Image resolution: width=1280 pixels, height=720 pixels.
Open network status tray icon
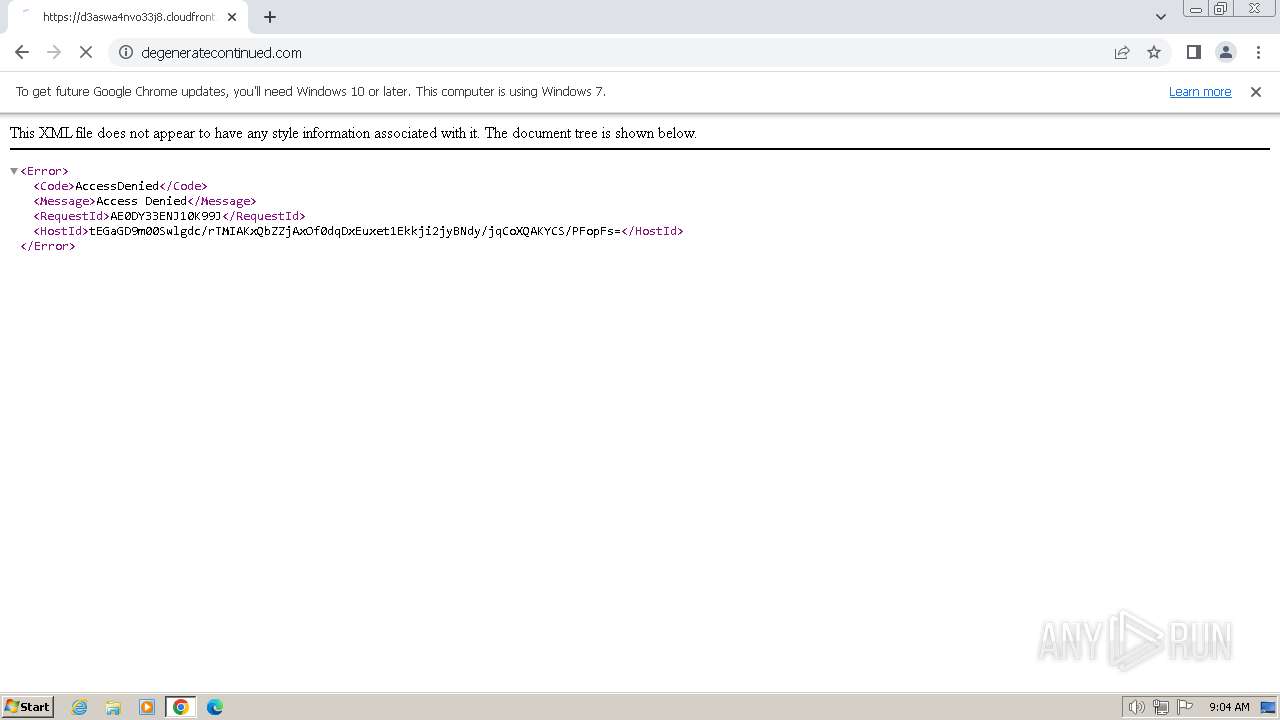pyautogui.click(x=1161, y=707)
